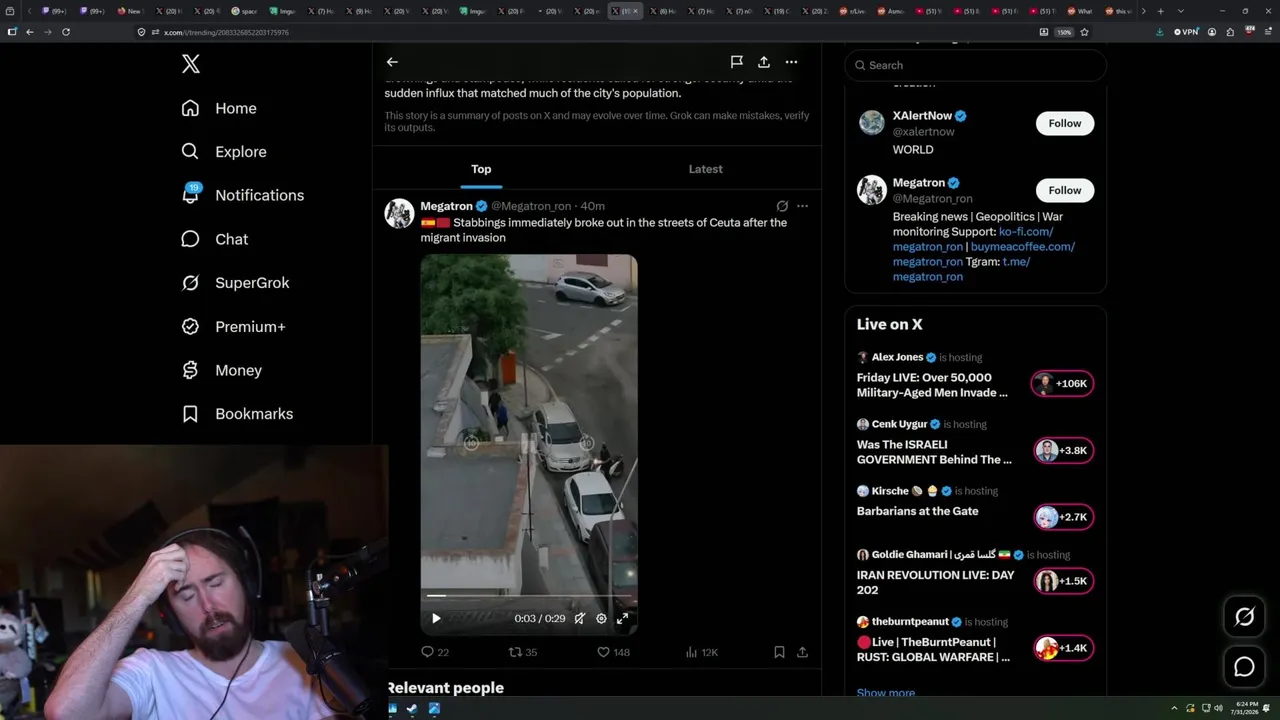Follow Megatron in the right panel
The image size is (1280, 720).
pos(1065,190)
